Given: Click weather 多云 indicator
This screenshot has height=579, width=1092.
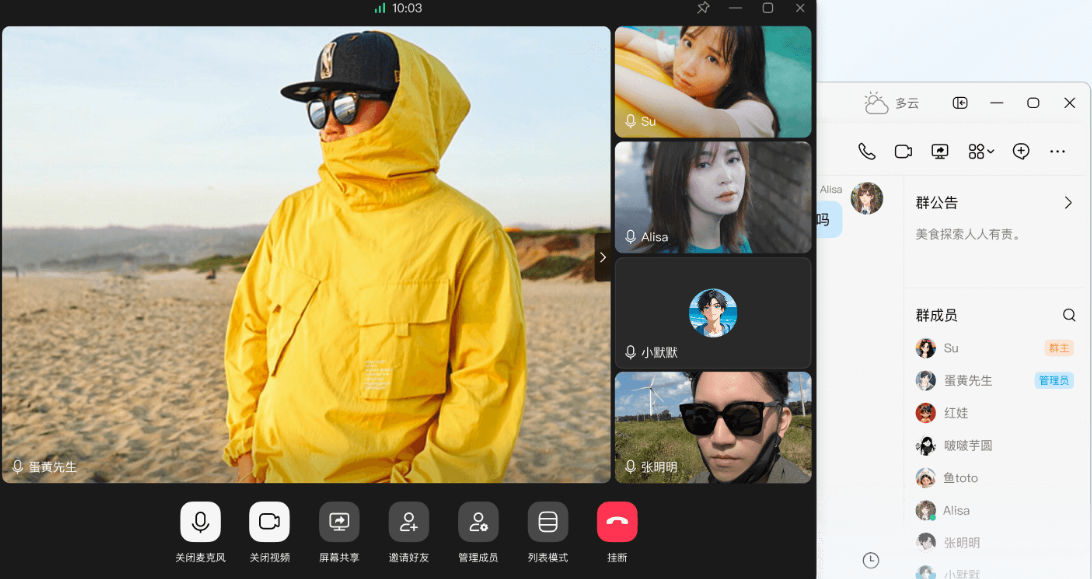Looking at the screenshot, I should coord(891,103).
